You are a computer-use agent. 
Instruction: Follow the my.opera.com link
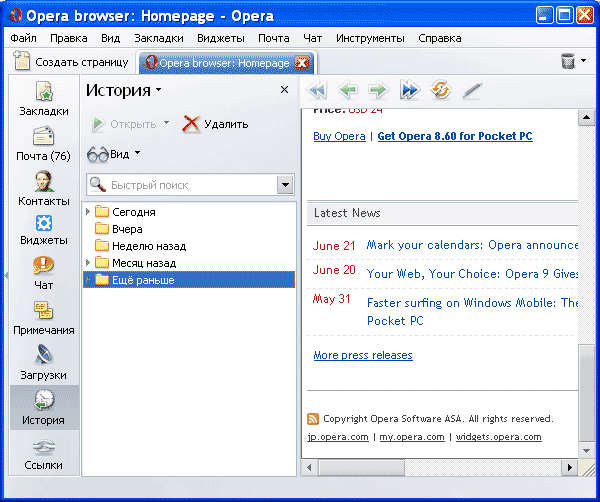[412, 437]
